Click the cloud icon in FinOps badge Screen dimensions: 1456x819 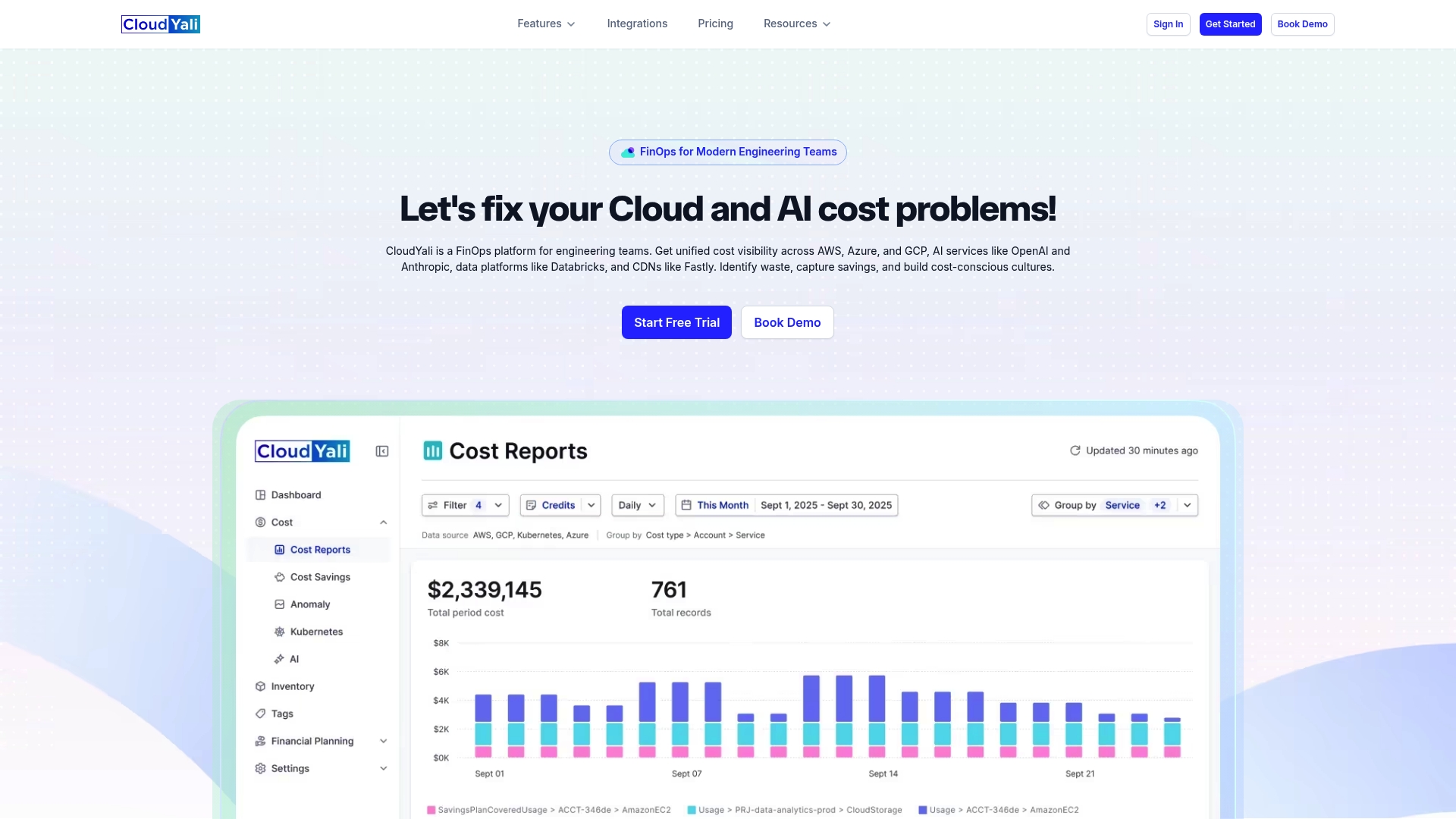tap(628, 152)
